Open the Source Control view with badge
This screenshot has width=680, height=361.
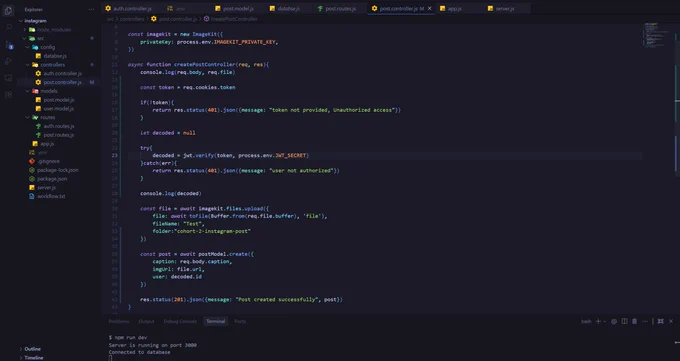[9, 45]
